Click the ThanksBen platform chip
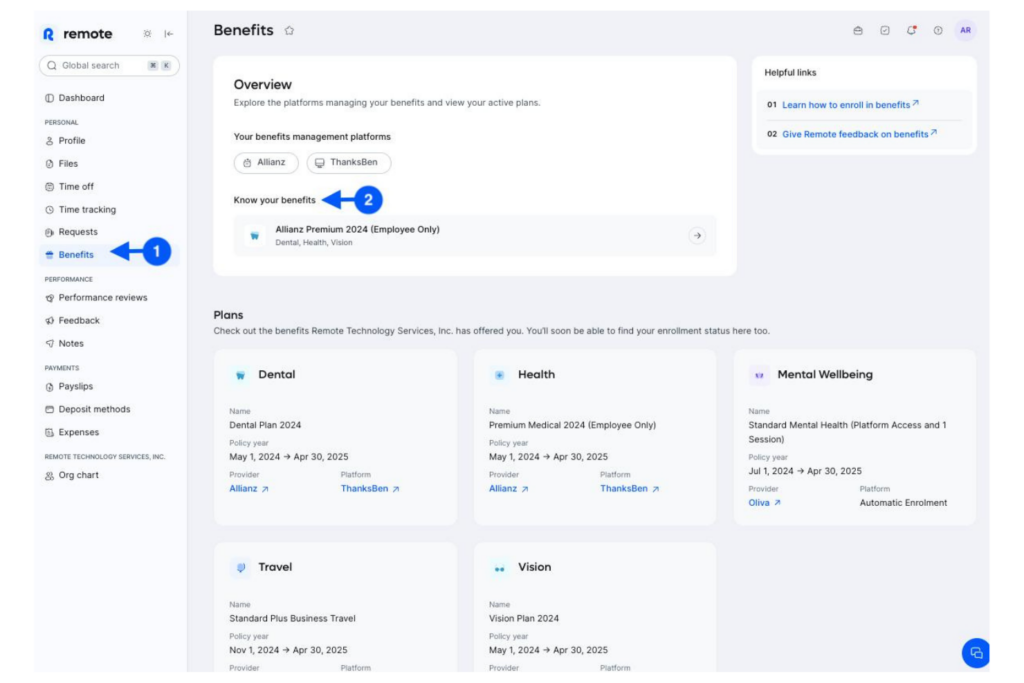Image resolution: width=1024 pixels, height=683 pixels. click(x=349, y=163)
